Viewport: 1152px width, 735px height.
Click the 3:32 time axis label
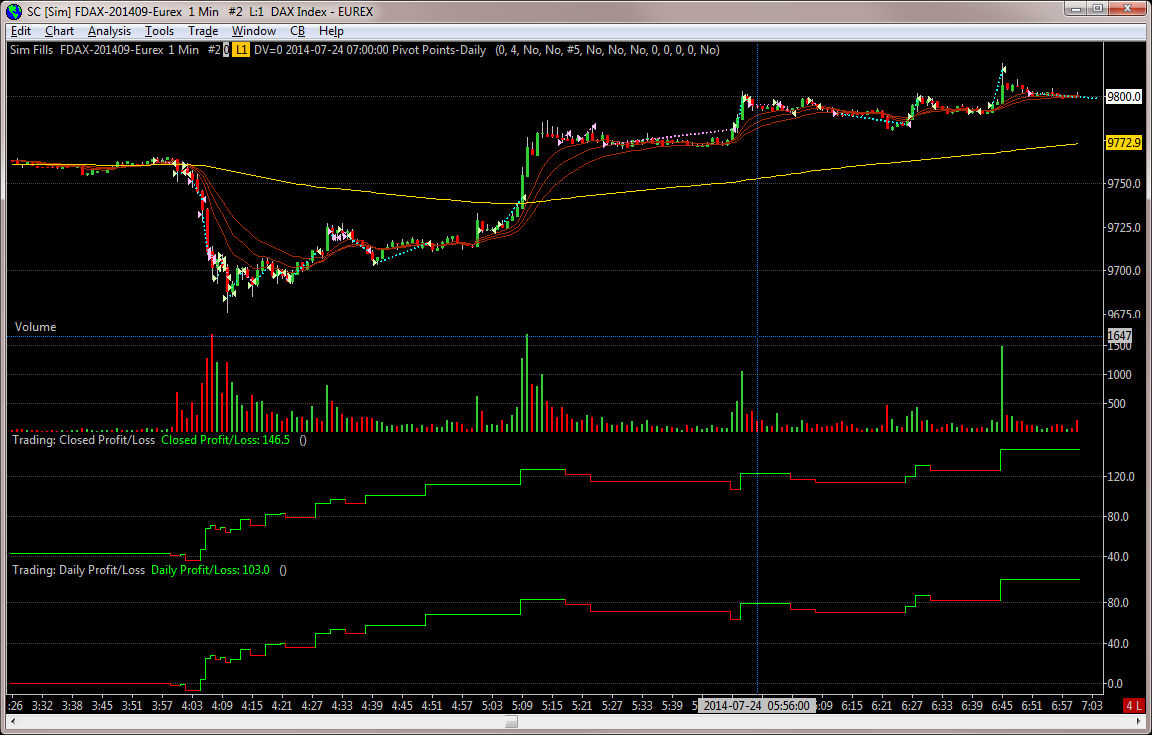click(42, 706)
